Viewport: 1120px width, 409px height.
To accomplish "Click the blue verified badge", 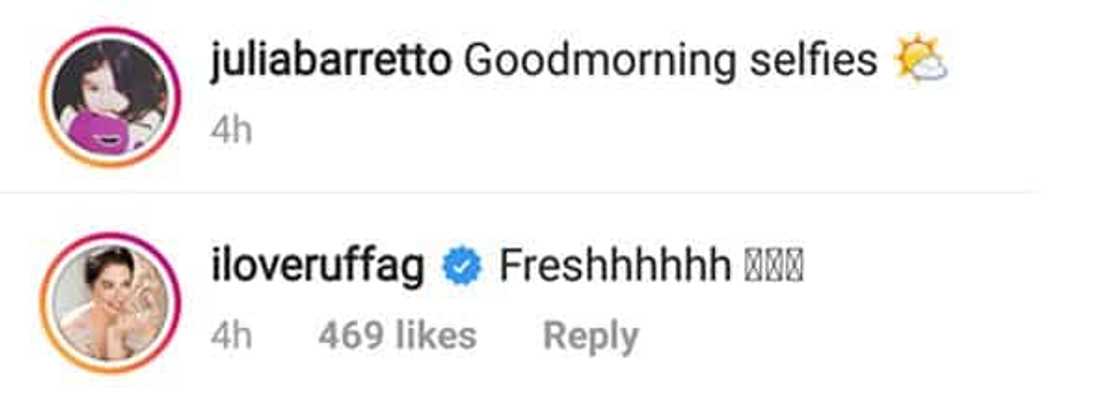I will click(461, 267).
